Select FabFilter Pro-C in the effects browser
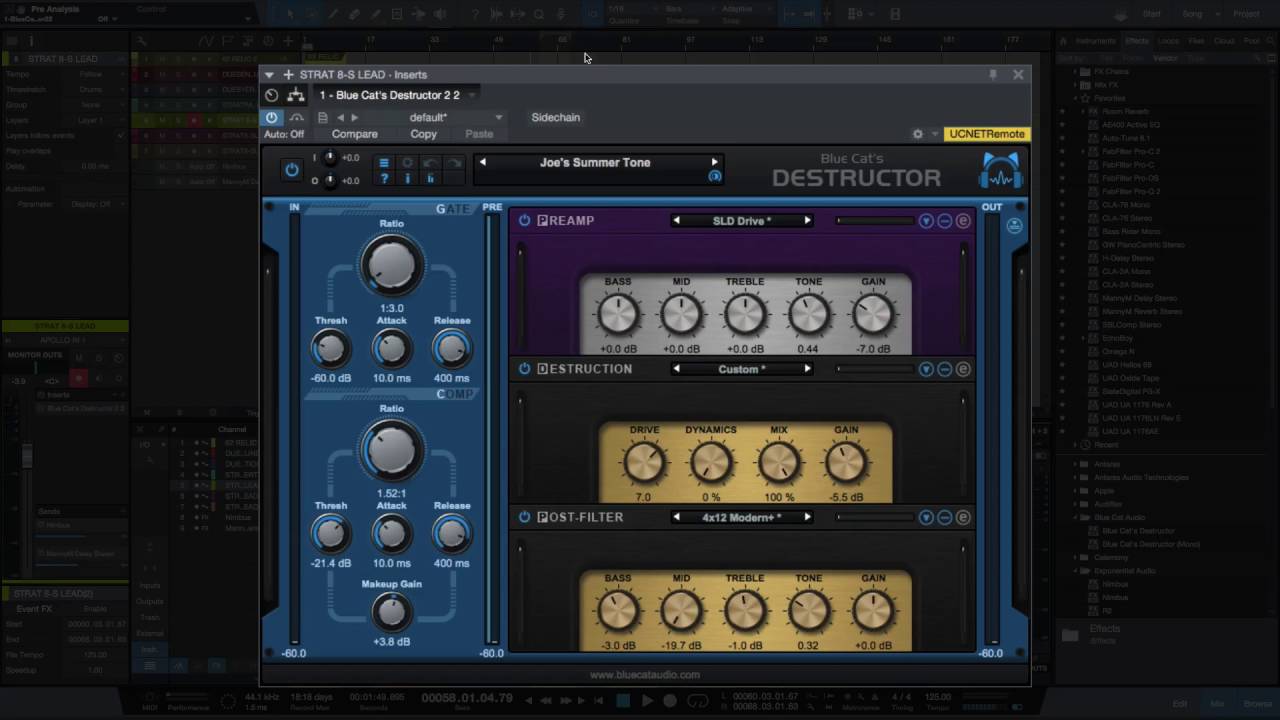This screenshot has height=720, width=1280. point(1128,165)
